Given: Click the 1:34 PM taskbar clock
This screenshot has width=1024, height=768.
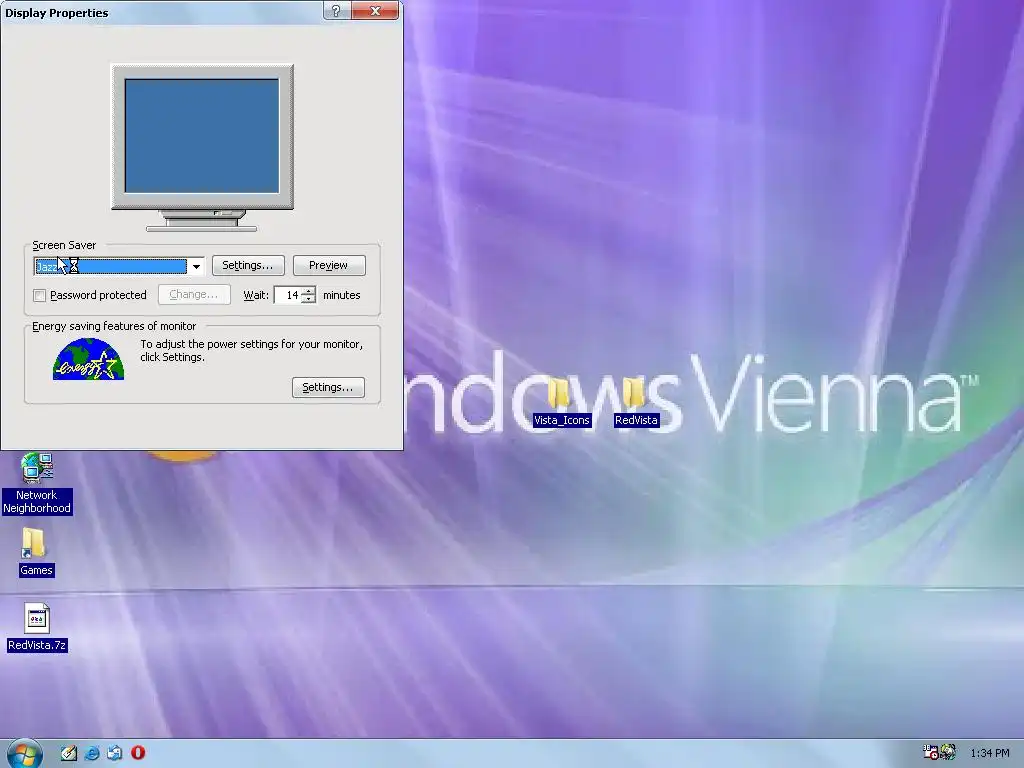Looking at the screenshot, I should [990, 753].
